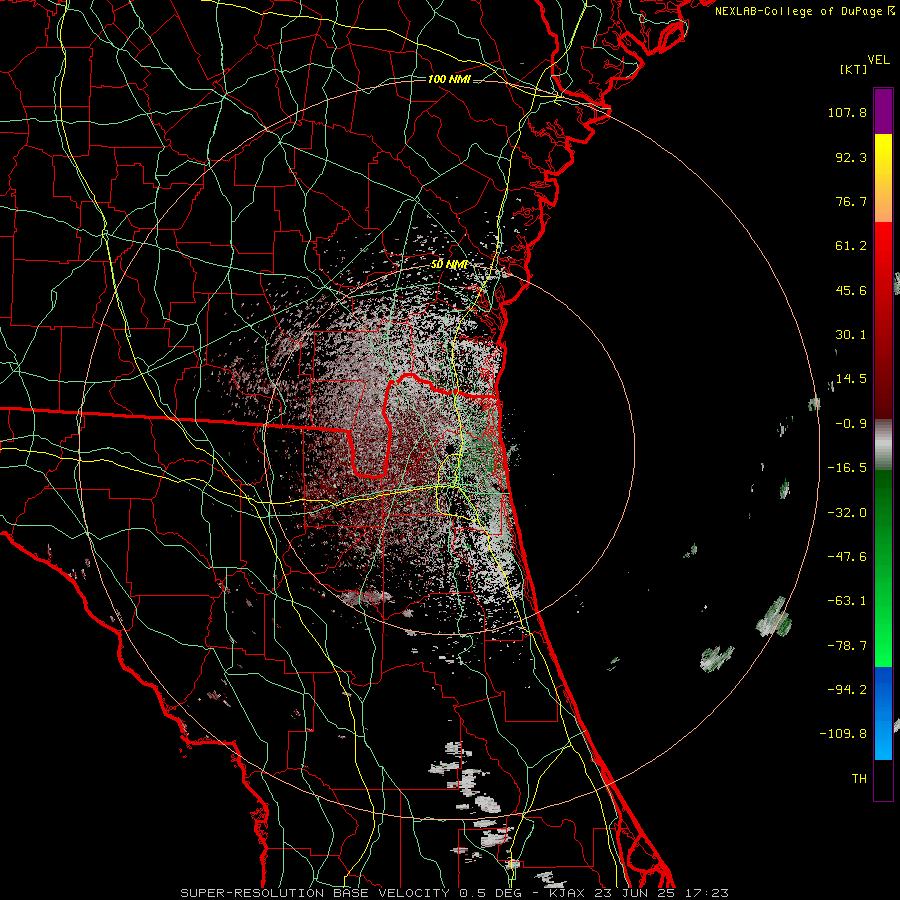Screen dimensions: 900x900
Task: Click the -47.6 legend value
Action: click(x=847, y=557)
